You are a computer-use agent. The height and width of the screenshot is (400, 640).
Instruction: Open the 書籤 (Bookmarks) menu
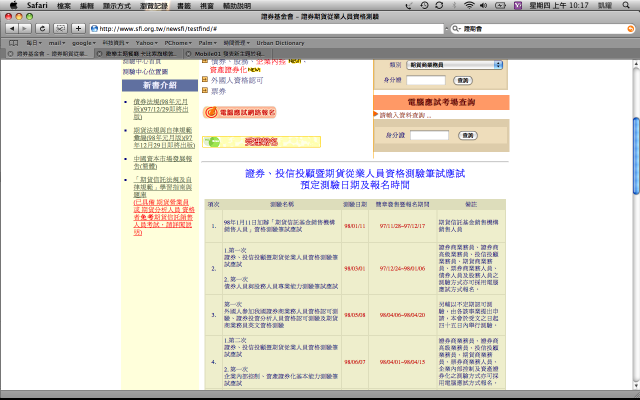[184, 6]
